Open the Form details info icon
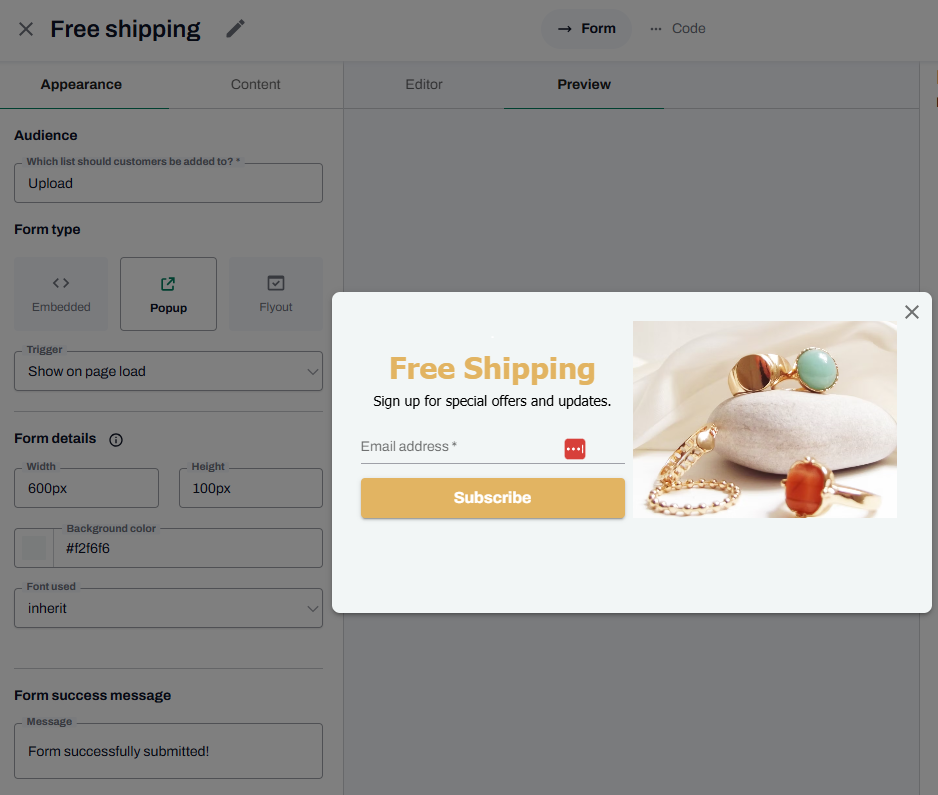 115,440
